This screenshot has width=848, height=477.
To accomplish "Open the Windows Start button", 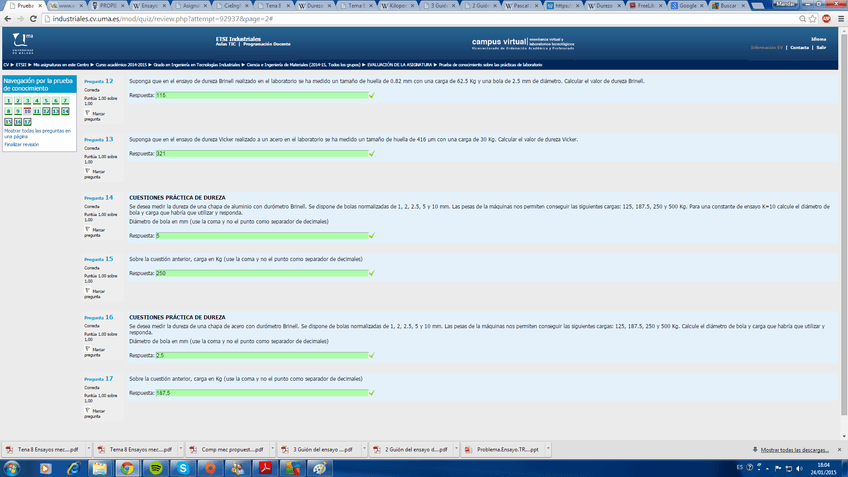I will (11, 468).
